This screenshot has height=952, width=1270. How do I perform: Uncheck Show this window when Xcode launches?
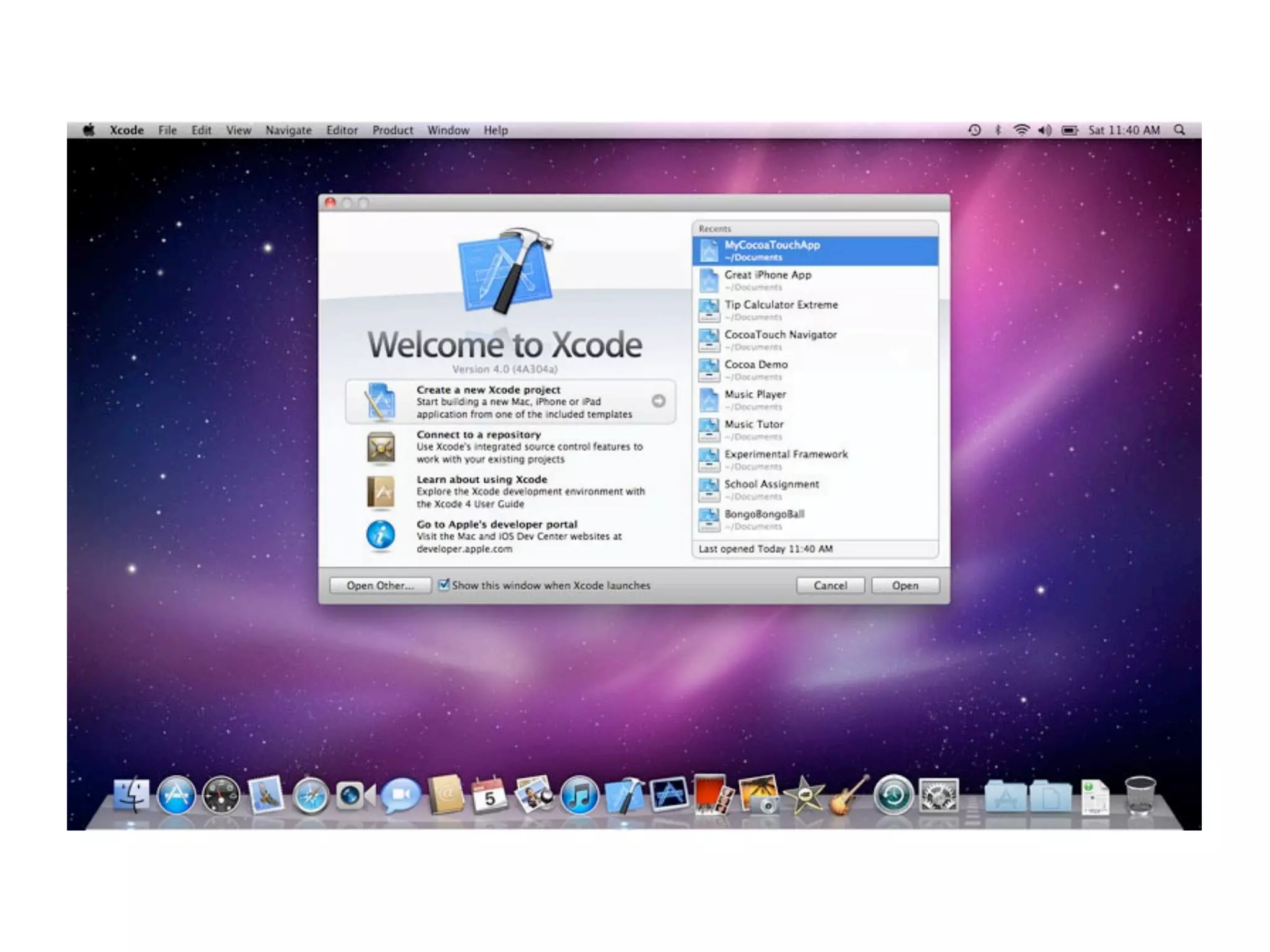[x=444, y=584]
